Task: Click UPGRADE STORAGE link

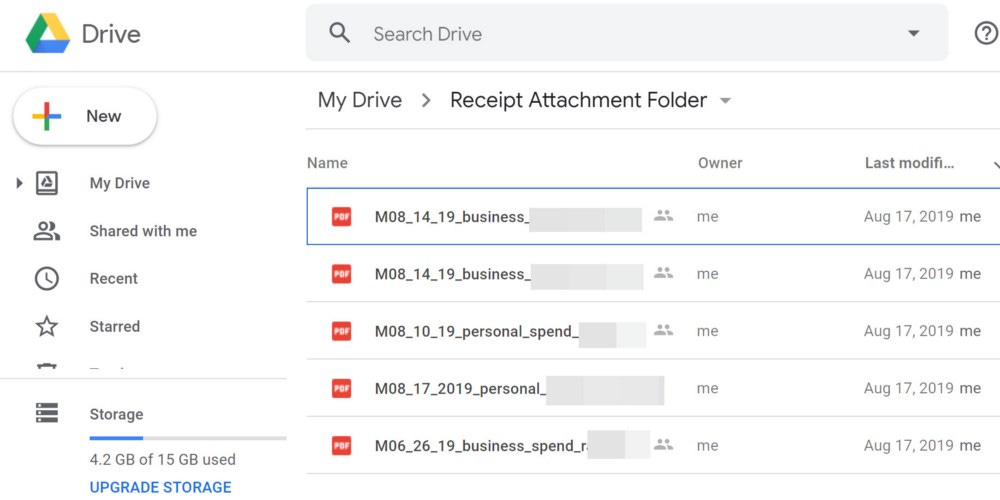Action: tap(160, 487)
